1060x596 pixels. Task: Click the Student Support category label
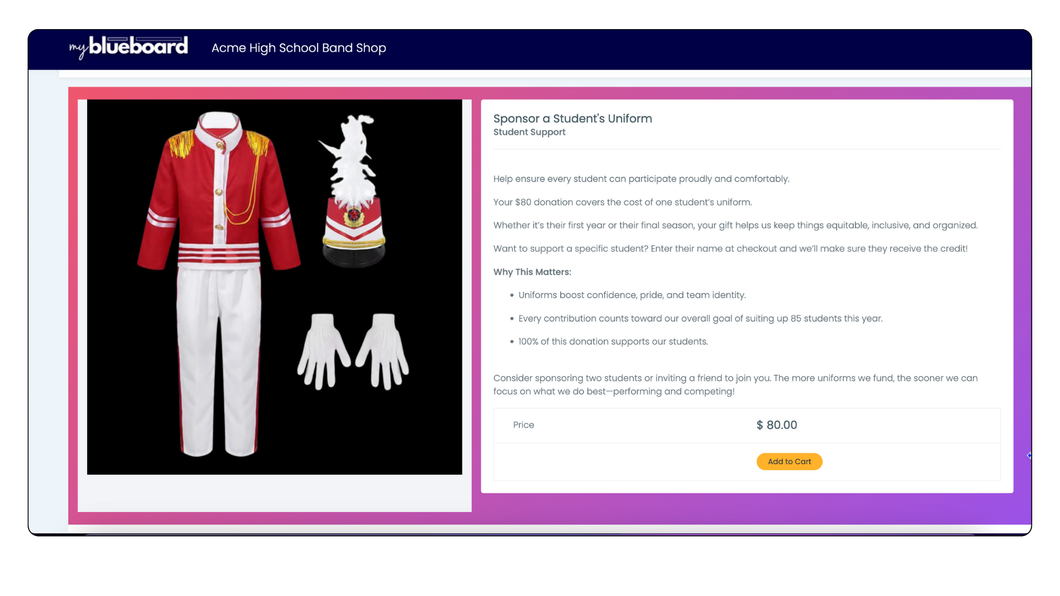pyautogui.click(x=529, y=132)
